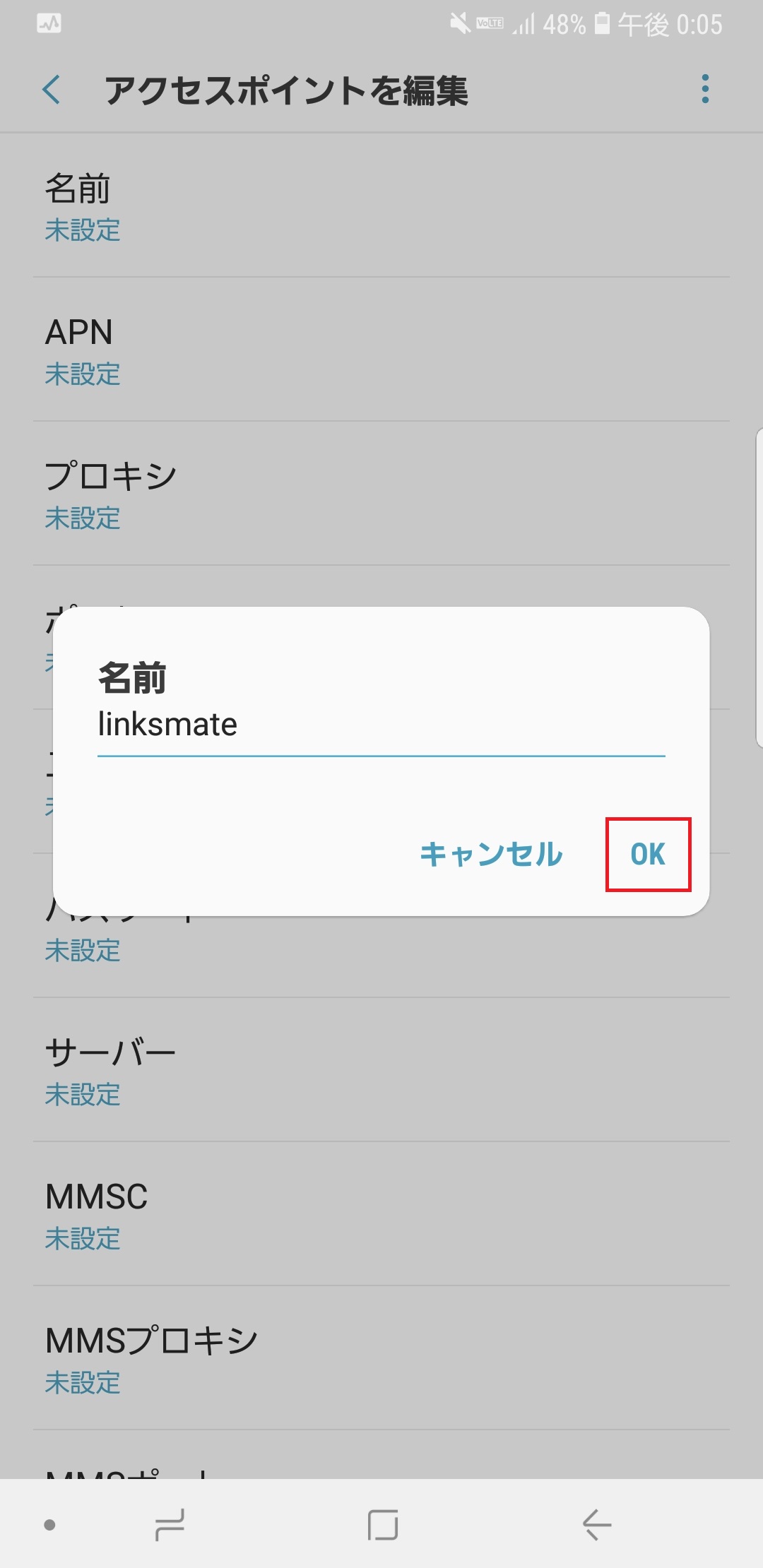Tap the linksmate text field
This screenshot has height=1568, width=763.
coord(381,724)
